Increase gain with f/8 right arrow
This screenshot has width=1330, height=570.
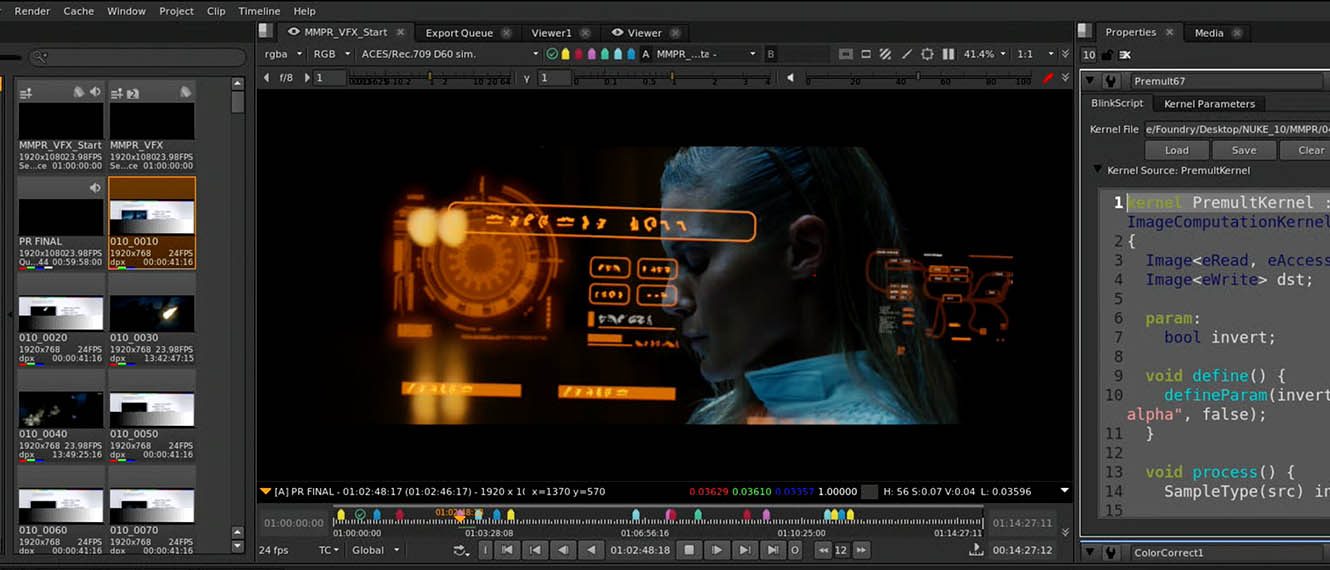(x=307, y=78)
